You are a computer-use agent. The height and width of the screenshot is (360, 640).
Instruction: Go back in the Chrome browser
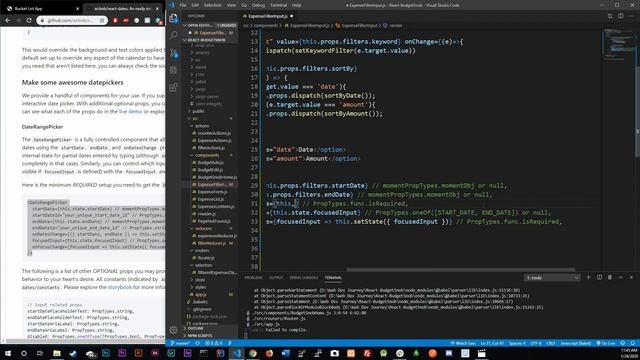tap(8, 20)
